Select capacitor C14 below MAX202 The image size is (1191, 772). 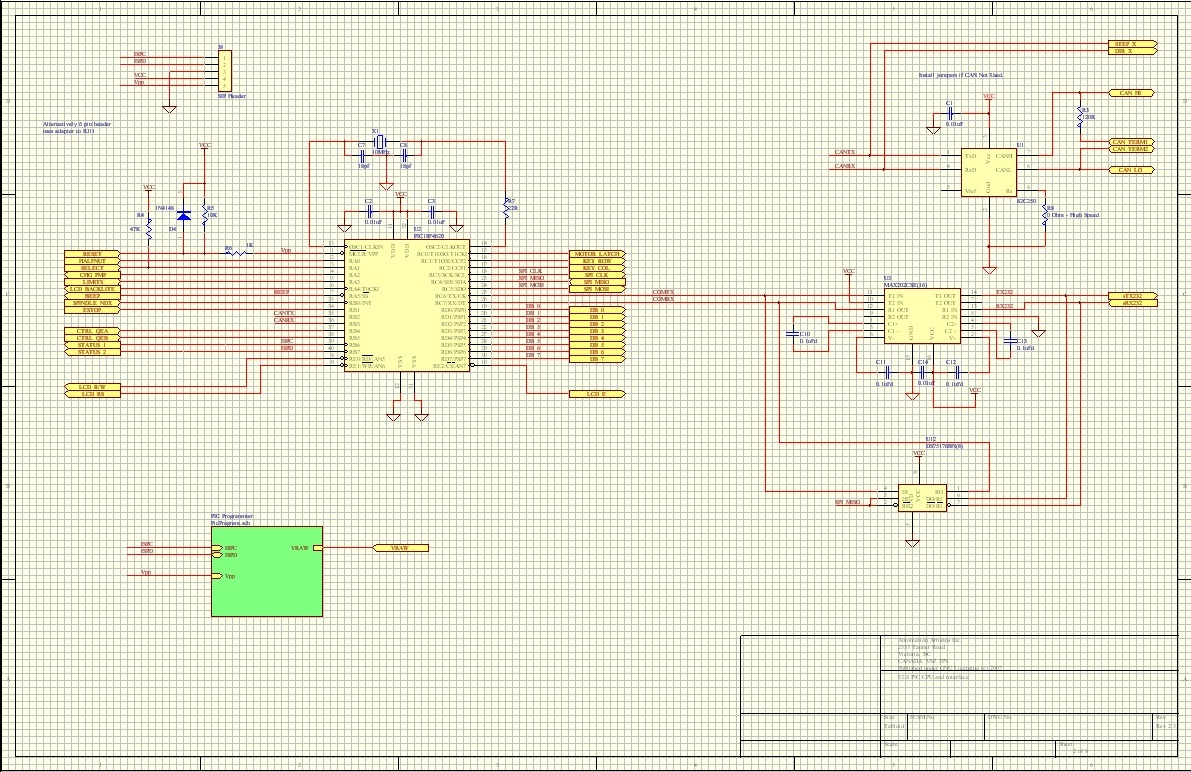click(920, 372)
